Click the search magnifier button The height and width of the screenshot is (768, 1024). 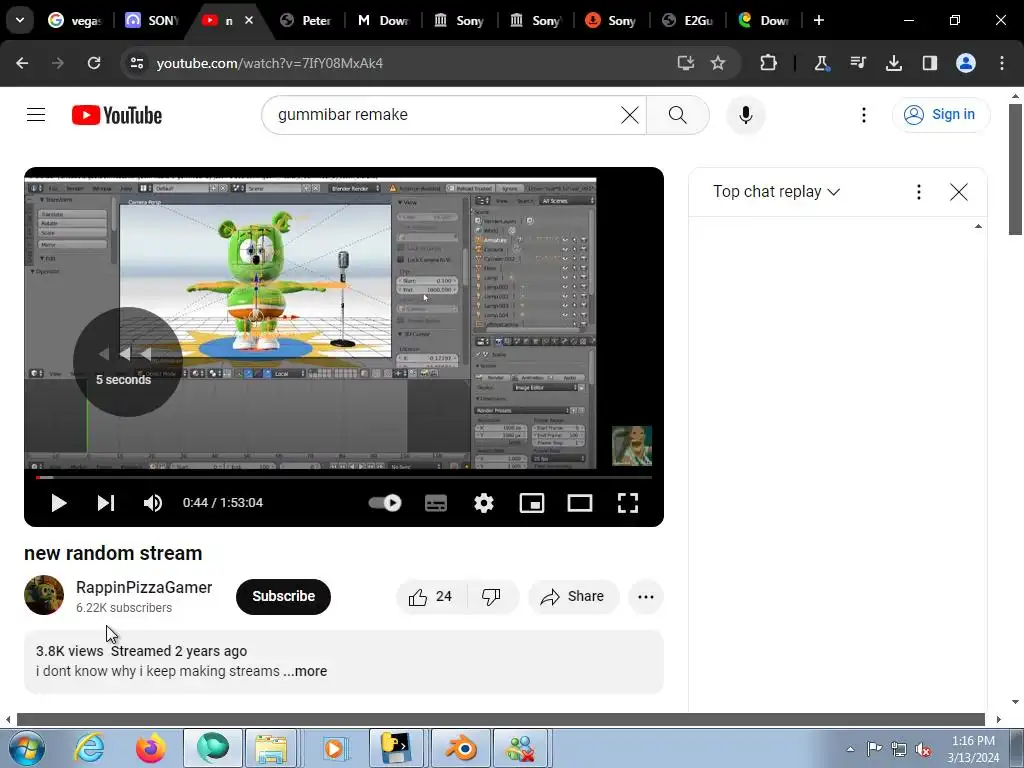[677, 115]
